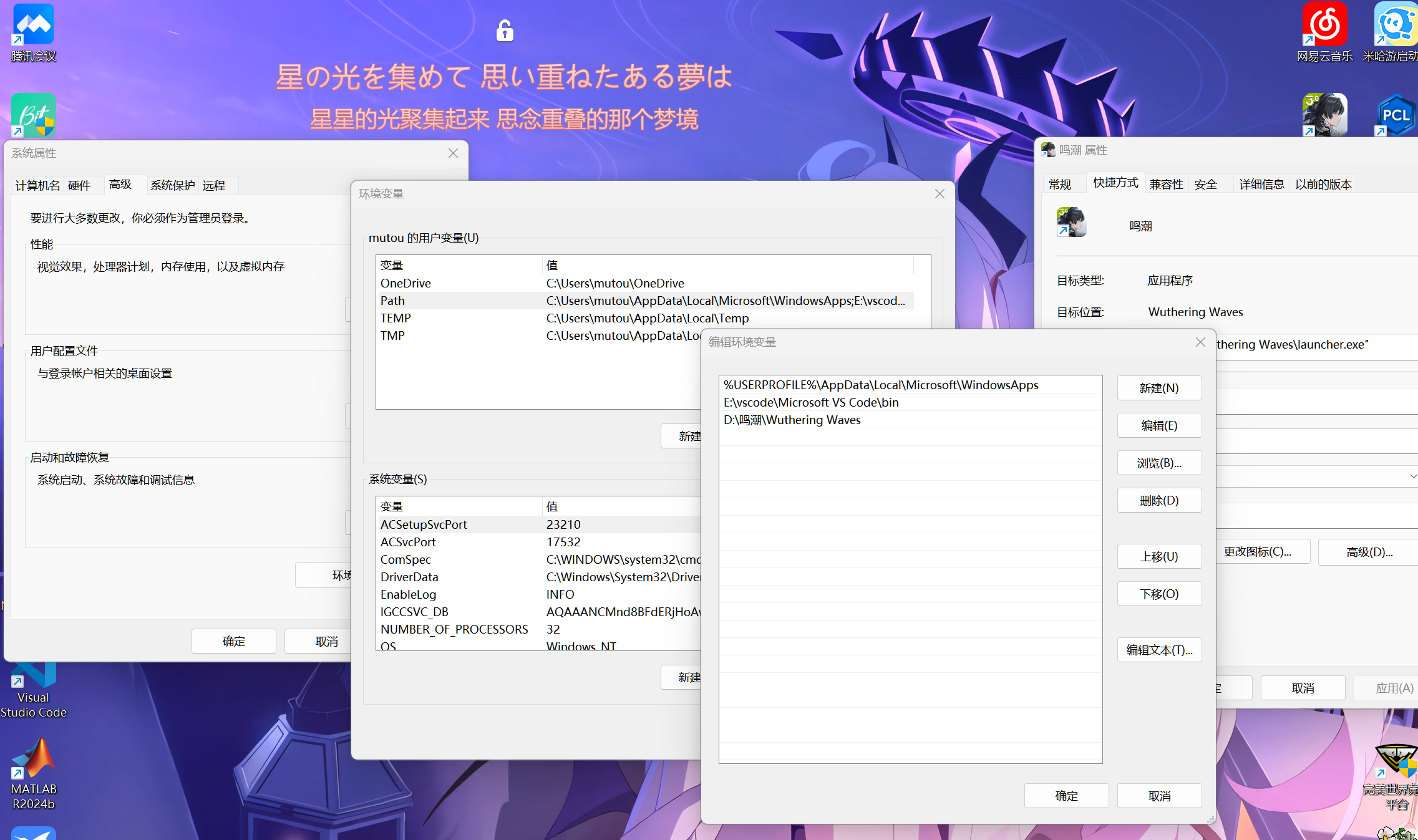Select the E:\vscode\Microsoft VS Code\bin entry
1418x840 pixels.
811,402
